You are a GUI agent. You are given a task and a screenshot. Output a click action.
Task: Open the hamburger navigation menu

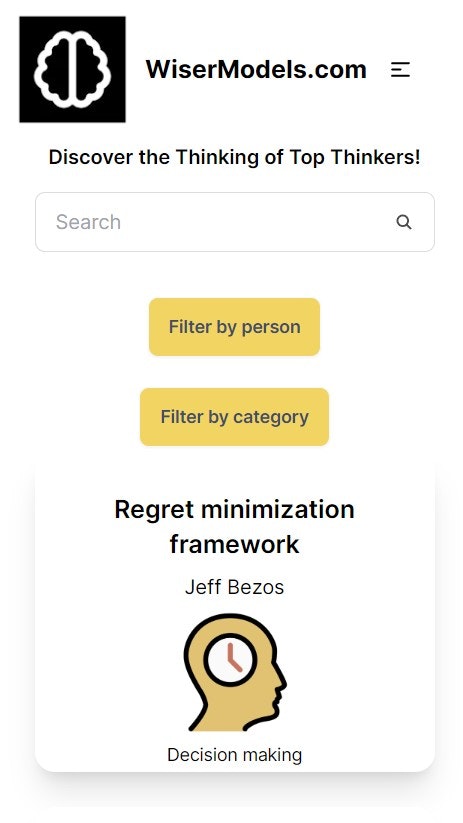(x=400, y=70)
